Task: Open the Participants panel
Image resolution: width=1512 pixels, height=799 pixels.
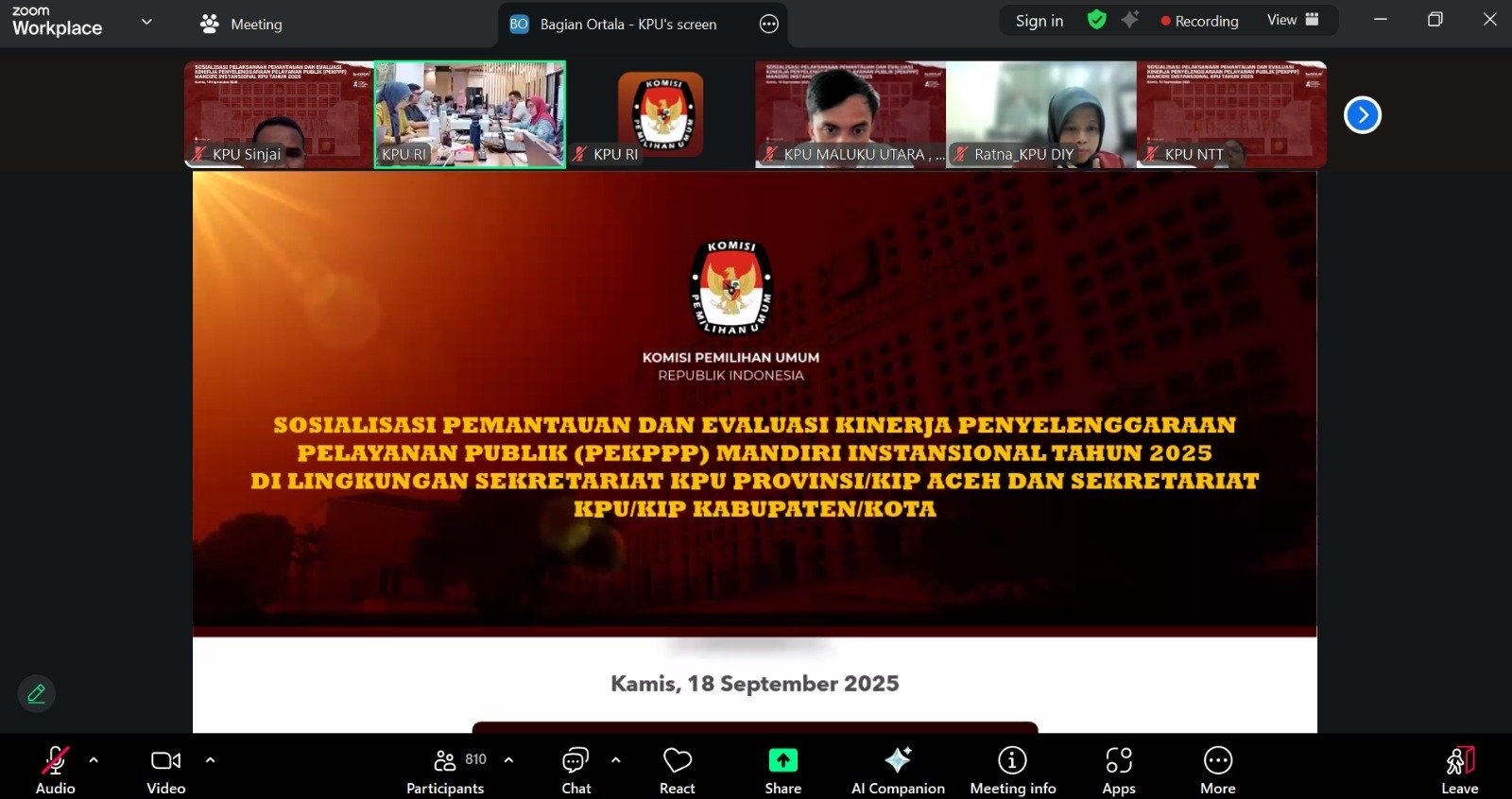Action: [445, 771]
